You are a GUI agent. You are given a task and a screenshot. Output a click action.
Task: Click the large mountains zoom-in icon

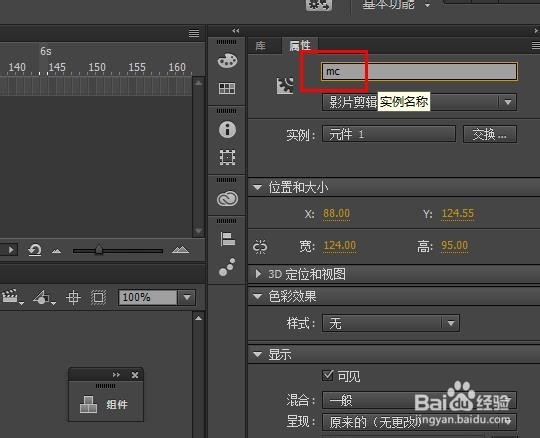tap(180, 250)
